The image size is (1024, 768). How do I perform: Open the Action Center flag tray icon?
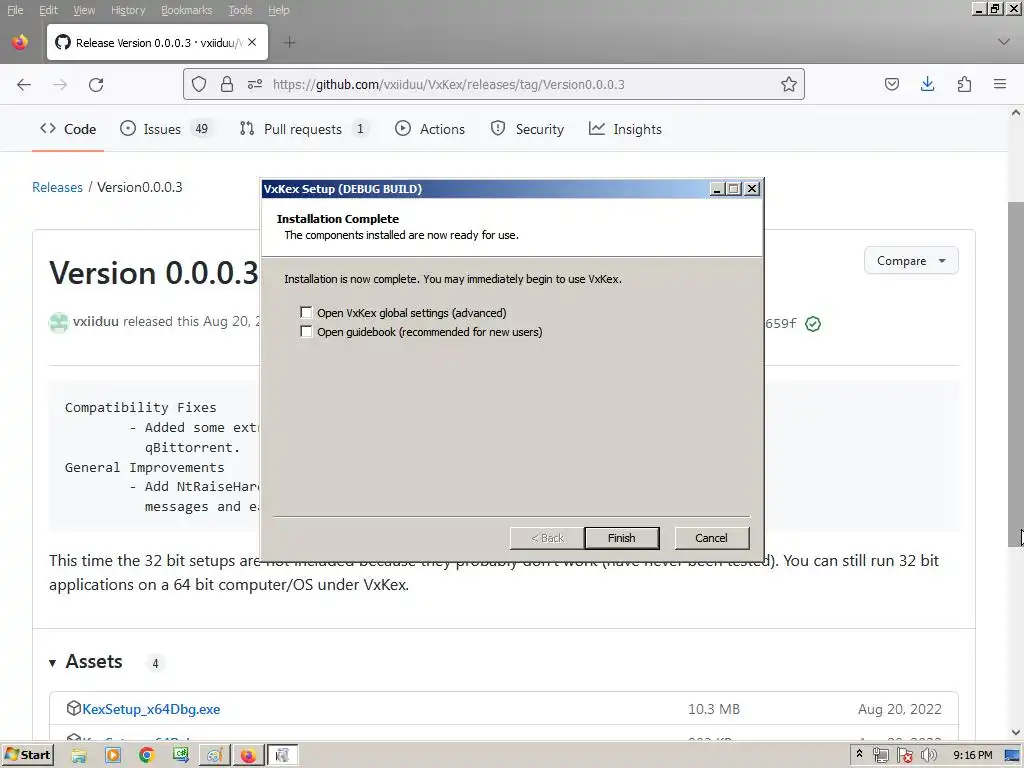(x=904, y=756)
